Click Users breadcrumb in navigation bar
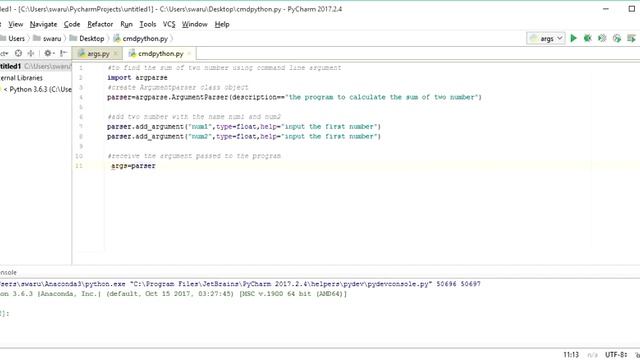Screen dimensions: 640x360 [12, 38]
